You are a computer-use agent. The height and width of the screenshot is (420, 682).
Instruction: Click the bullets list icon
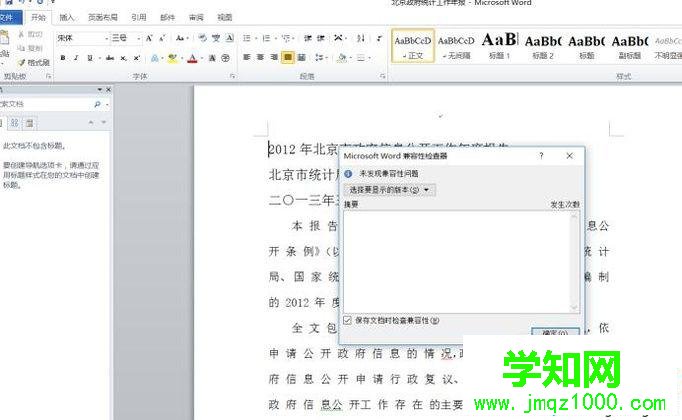(247, 38)
